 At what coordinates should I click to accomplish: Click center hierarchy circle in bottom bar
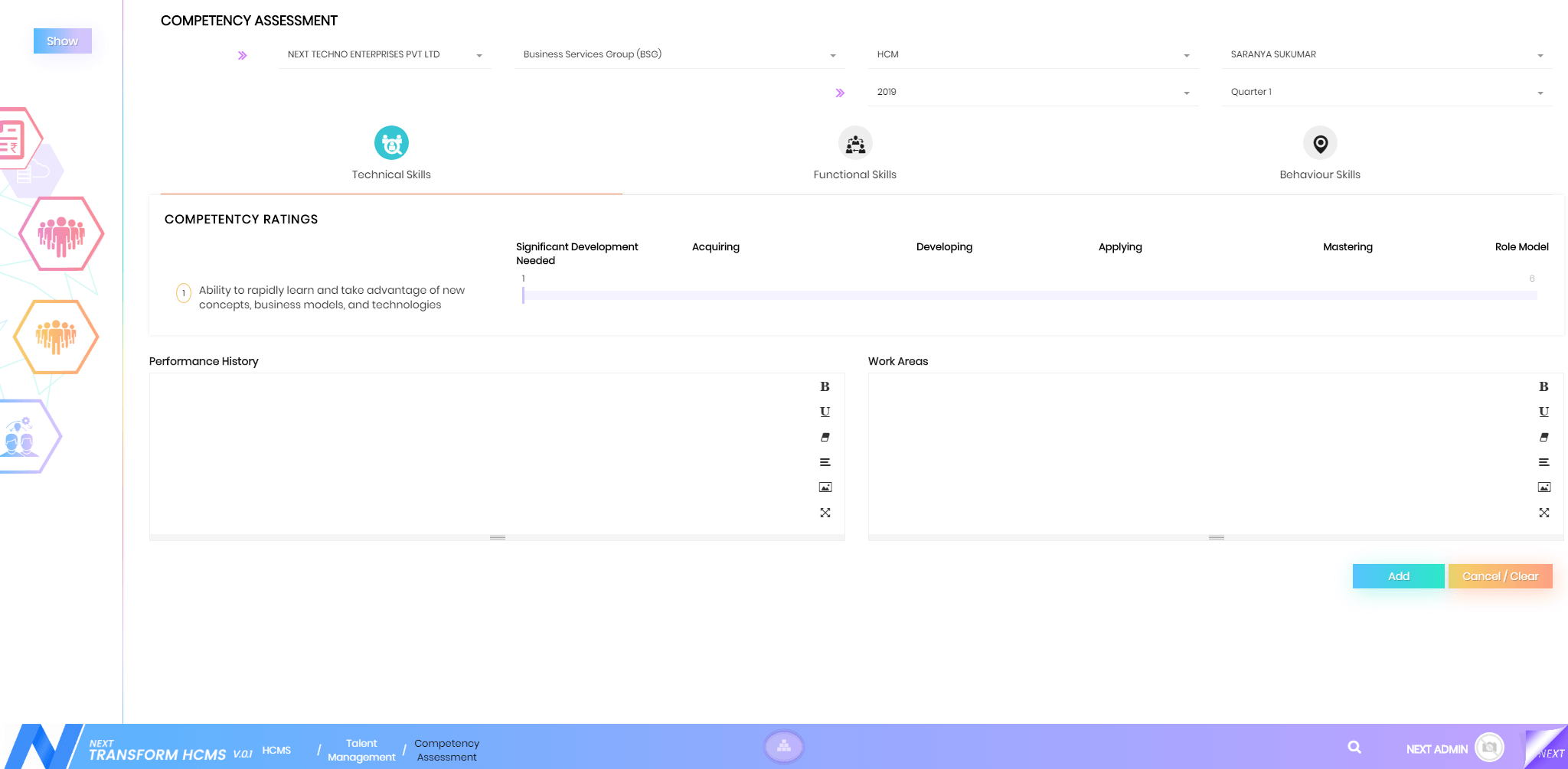pyautogui.click(x=783, y=746)
